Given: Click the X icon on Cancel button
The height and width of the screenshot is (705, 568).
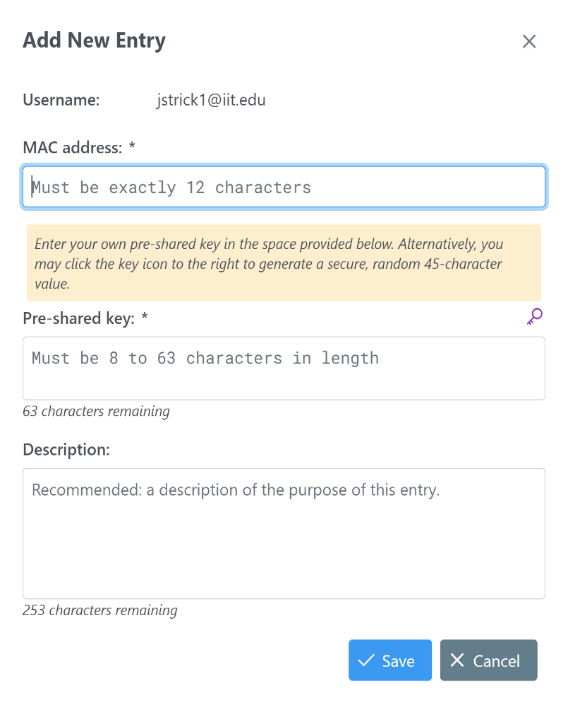Looking at the screenshot, I should tap(457, 660).
